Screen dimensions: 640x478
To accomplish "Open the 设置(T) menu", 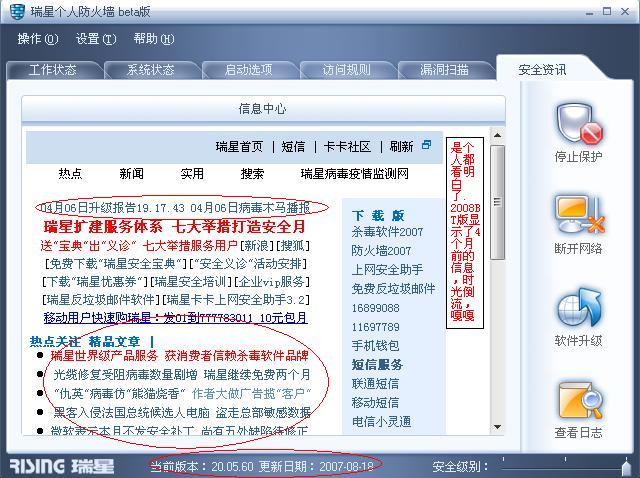I will coord(96,39).
